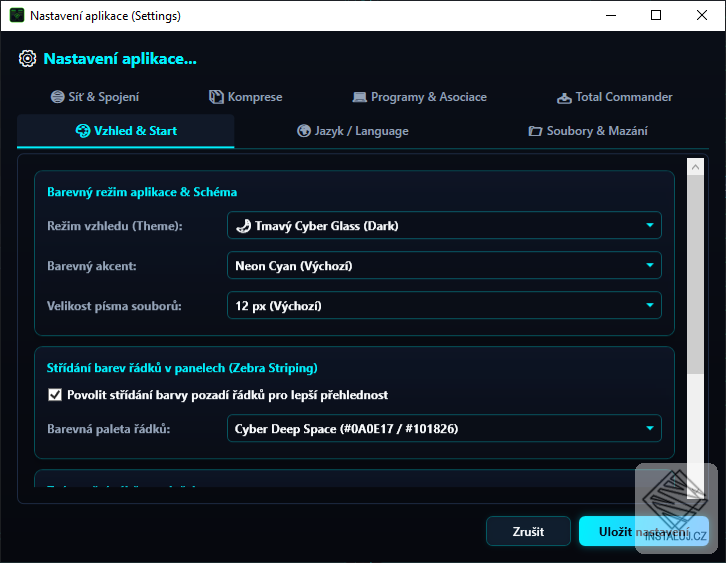Click the globe icon beside Síť & Spojení
The image size is (726, 563).
coord(57,97)
